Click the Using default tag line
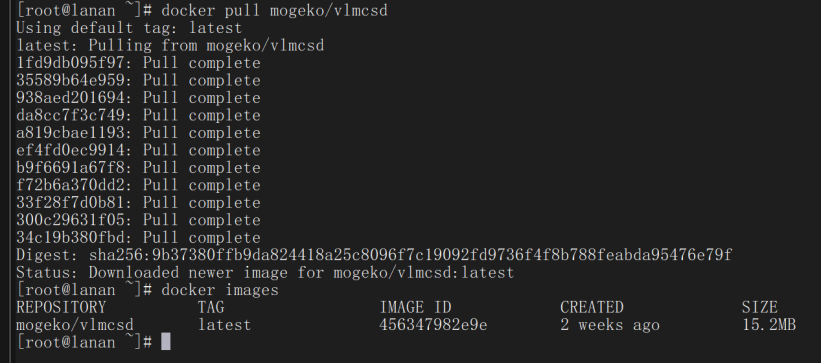Viewport: 821px width, 364px height. coord(129,28)
